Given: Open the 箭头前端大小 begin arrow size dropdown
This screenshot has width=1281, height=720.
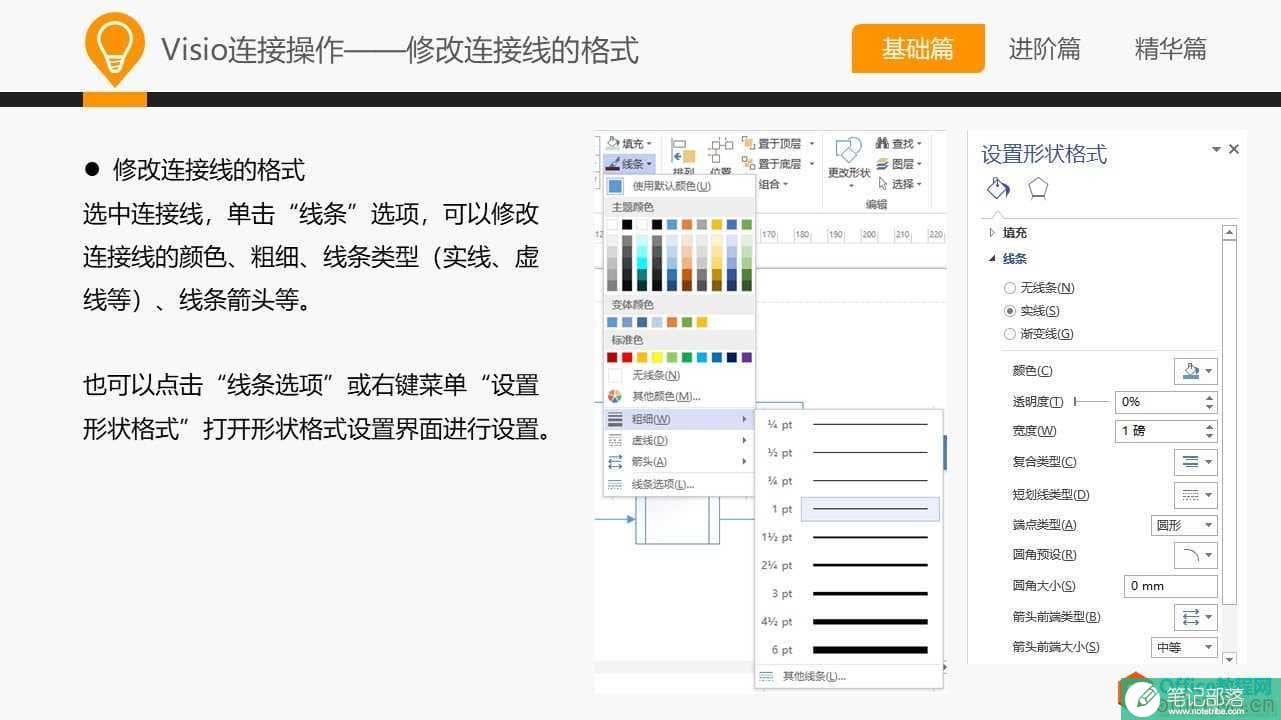Looking at the screenshot, I should pyautogui.click(x=1185, y=647).
